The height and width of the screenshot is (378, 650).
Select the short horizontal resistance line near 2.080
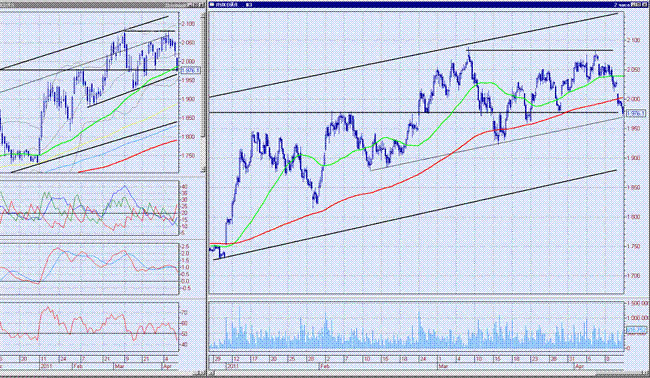pos(540,50)
